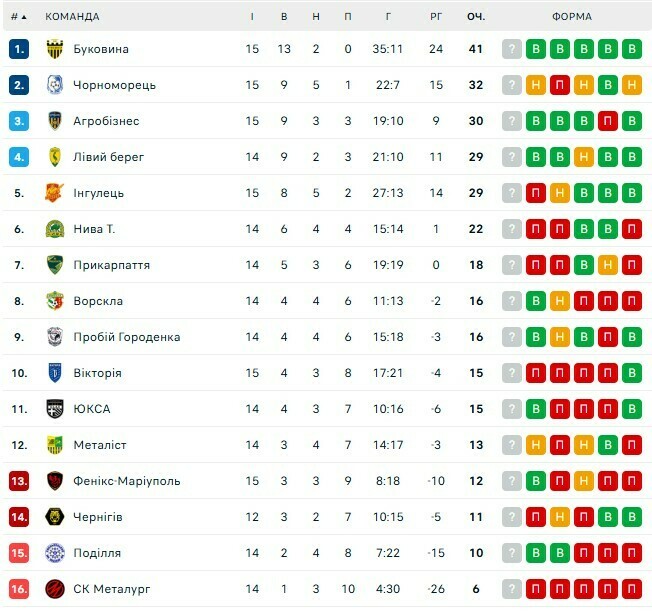Sort standings by the ОЧ. points column
Screen dimensions: 652x611
pyautogui.click(x=475, y=17)
